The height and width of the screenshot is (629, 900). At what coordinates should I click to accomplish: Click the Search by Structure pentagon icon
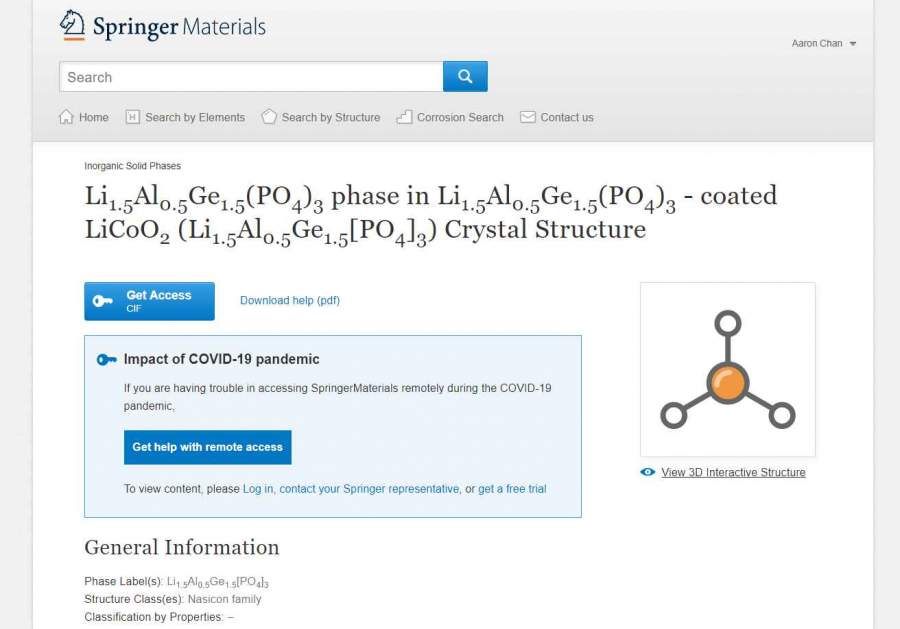pyautogui.click(x=269, y=117)
